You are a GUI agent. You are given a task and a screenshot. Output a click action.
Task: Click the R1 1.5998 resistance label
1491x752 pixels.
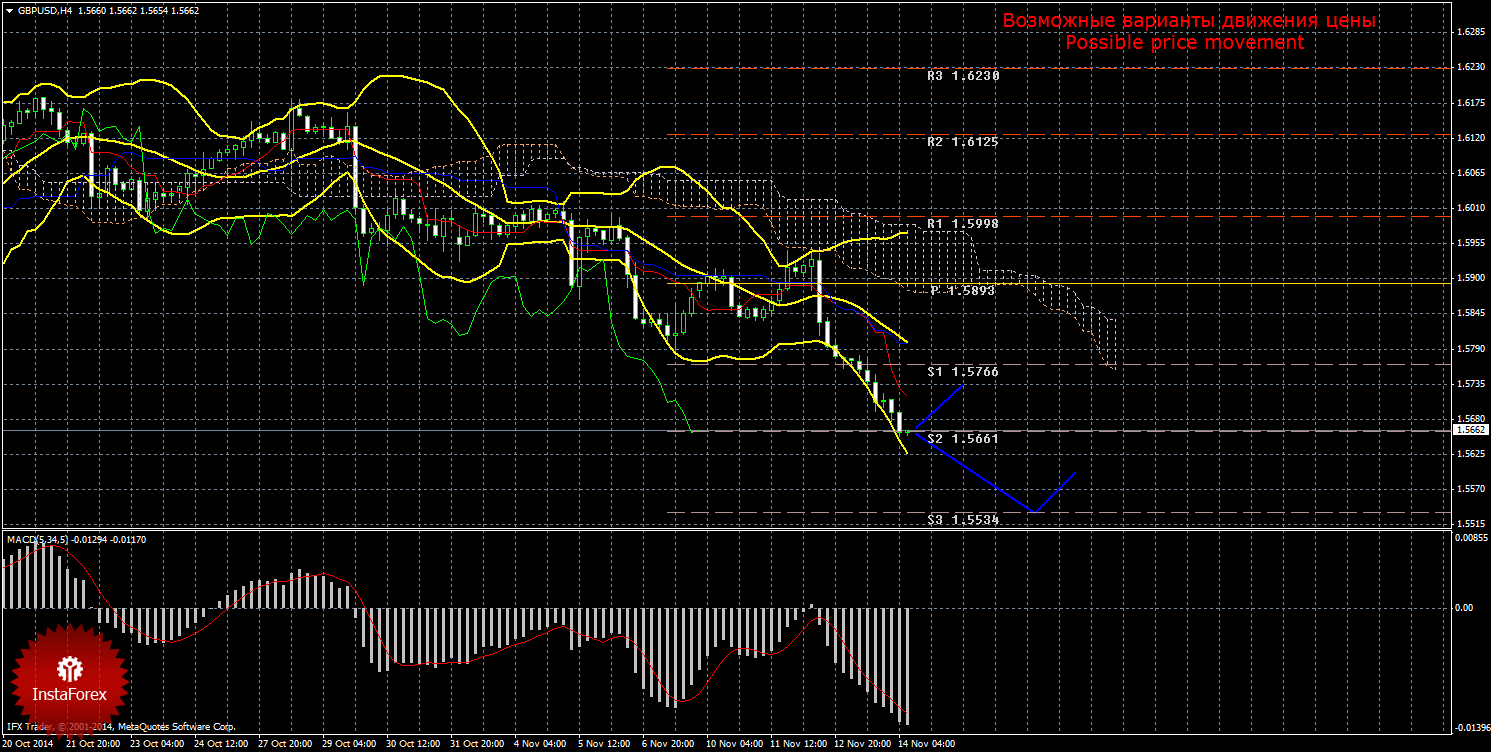[962, 224]
